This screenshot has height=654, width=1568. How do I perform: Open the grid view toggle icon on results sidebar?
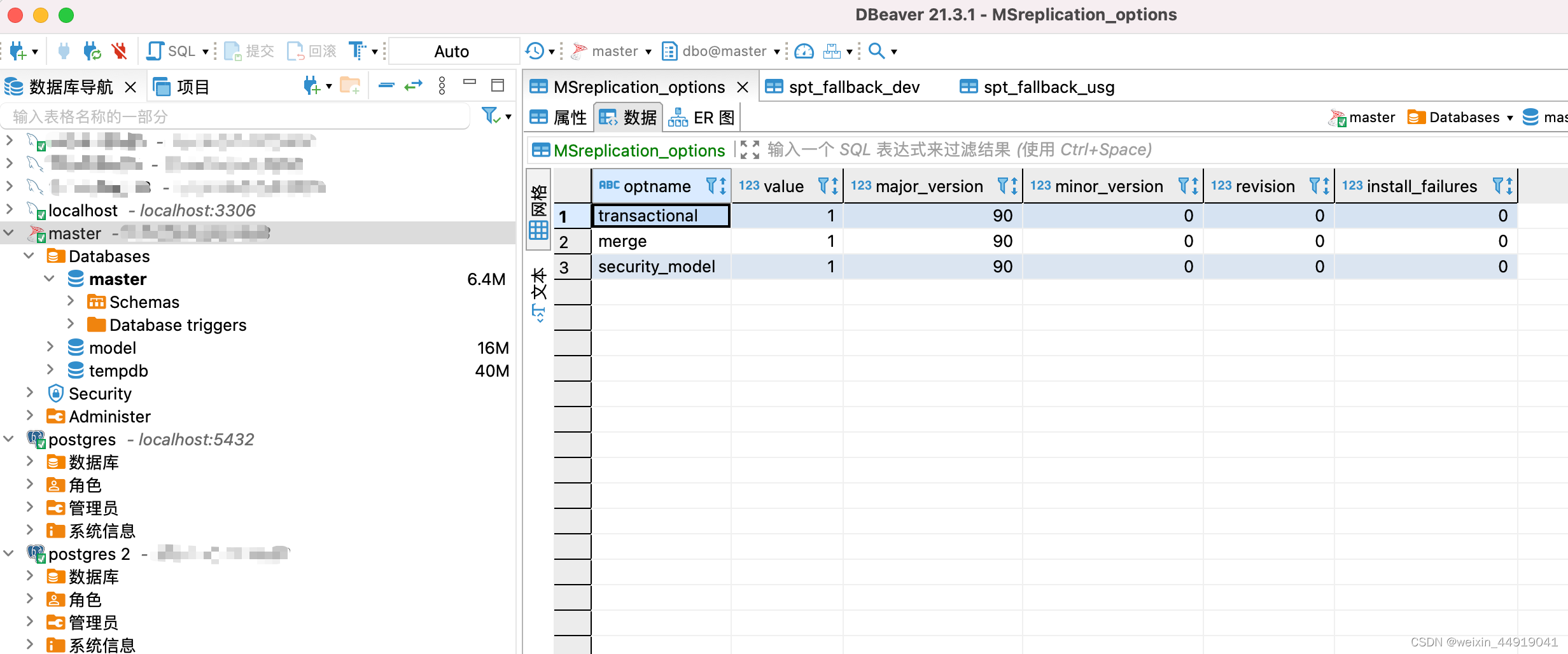pyautogui.click(x=538, y=229)
